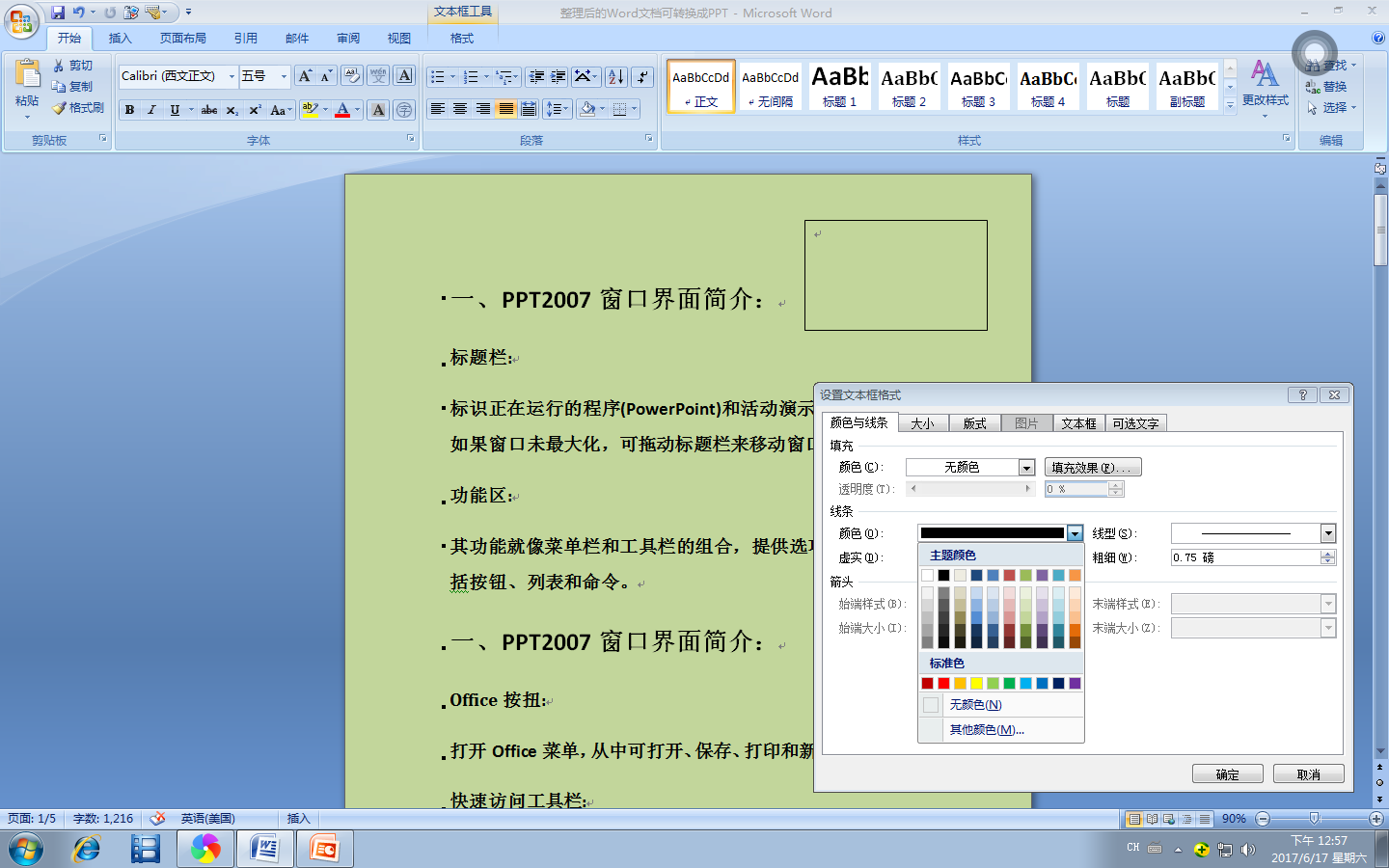Grow font size with A-up icon
This screenshot has width=1389, height=868.
pos(305,76)
